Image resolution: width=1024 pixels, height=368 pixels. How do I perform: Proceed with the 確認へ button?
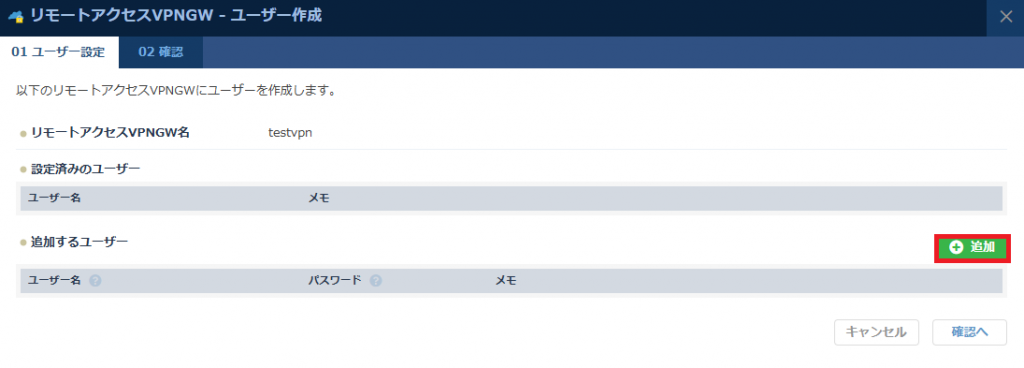click(969, 332)
